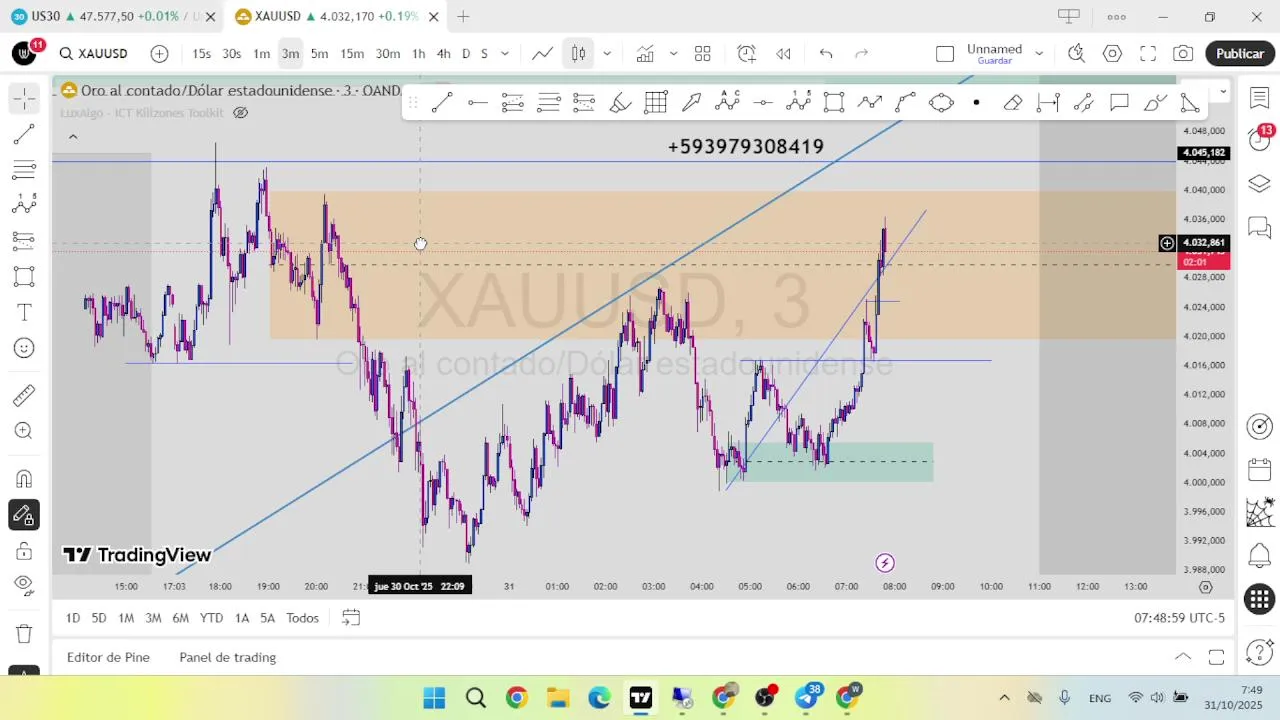Expand the favorites toolbar chevron
Viewport: 1280px width, 720px height.
click(x=1223, y=92)
